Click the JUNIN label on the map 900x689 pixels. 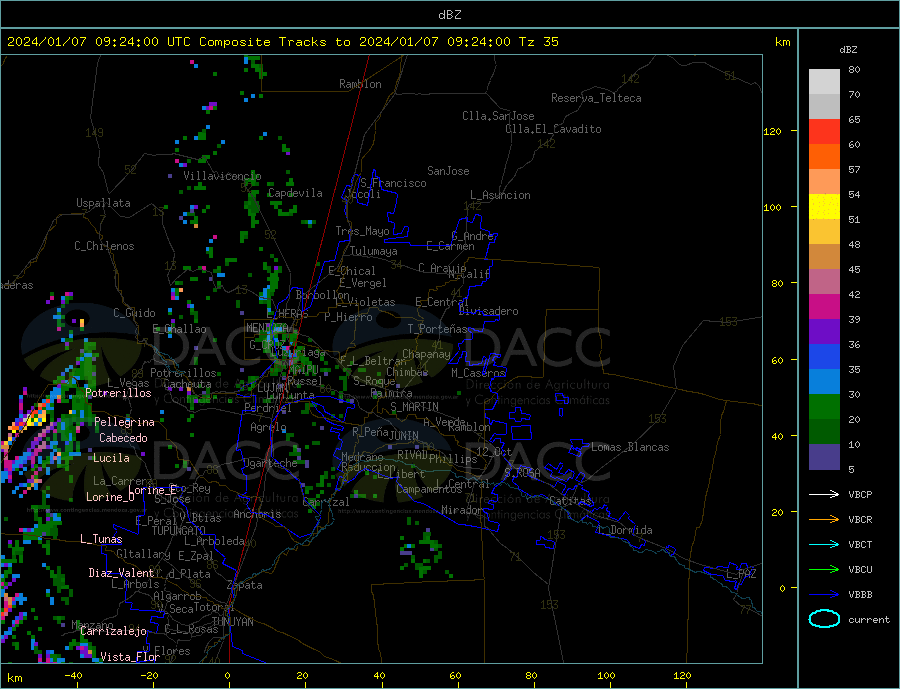coord(404,436)
